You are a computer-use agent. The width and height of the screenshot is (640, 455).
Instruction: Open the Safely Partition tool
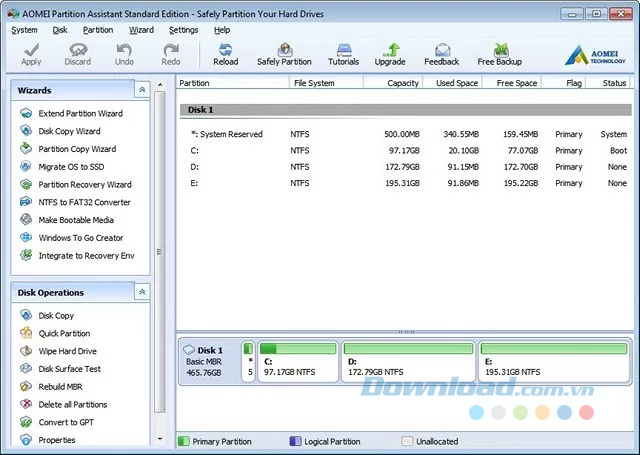click(x=284, y=55)
